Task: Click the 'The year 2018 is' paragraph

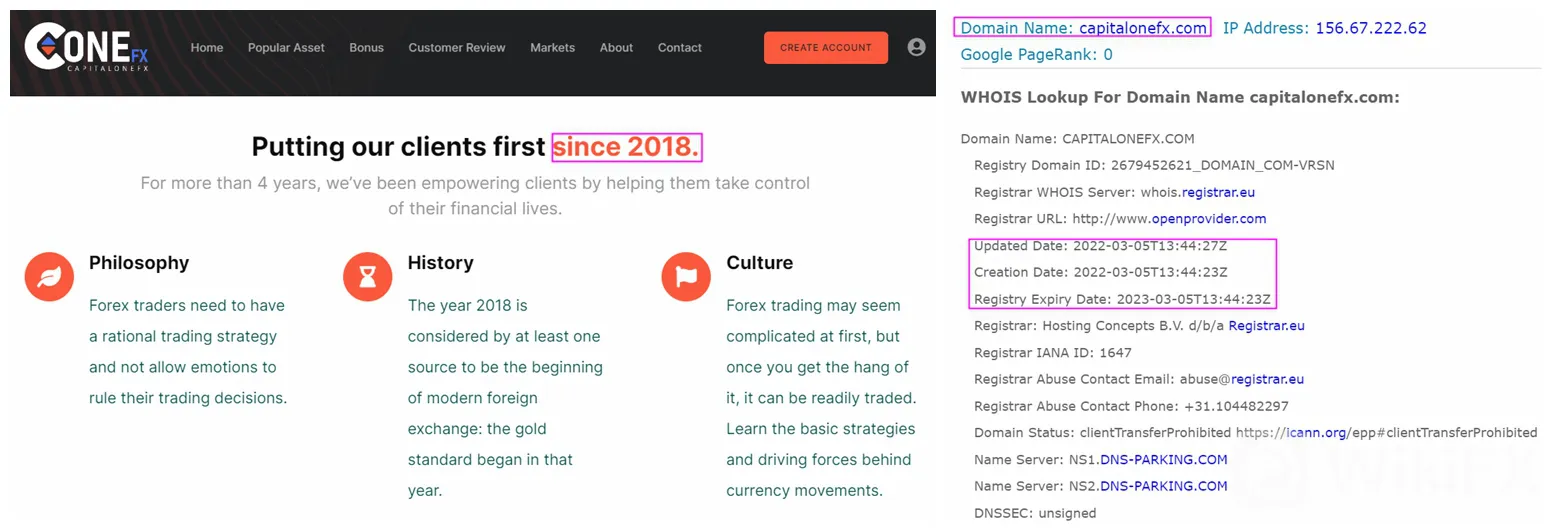Action: click(x=505, y=398)
